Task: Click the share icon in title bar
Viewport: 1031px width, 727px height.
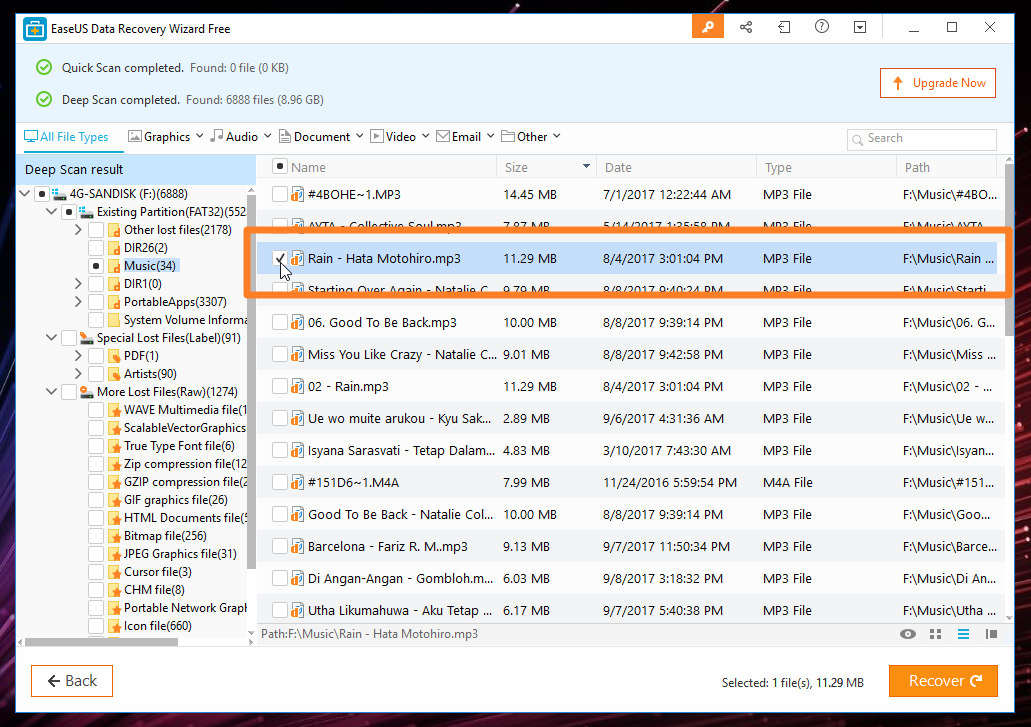Action: (x=746, y=27)
